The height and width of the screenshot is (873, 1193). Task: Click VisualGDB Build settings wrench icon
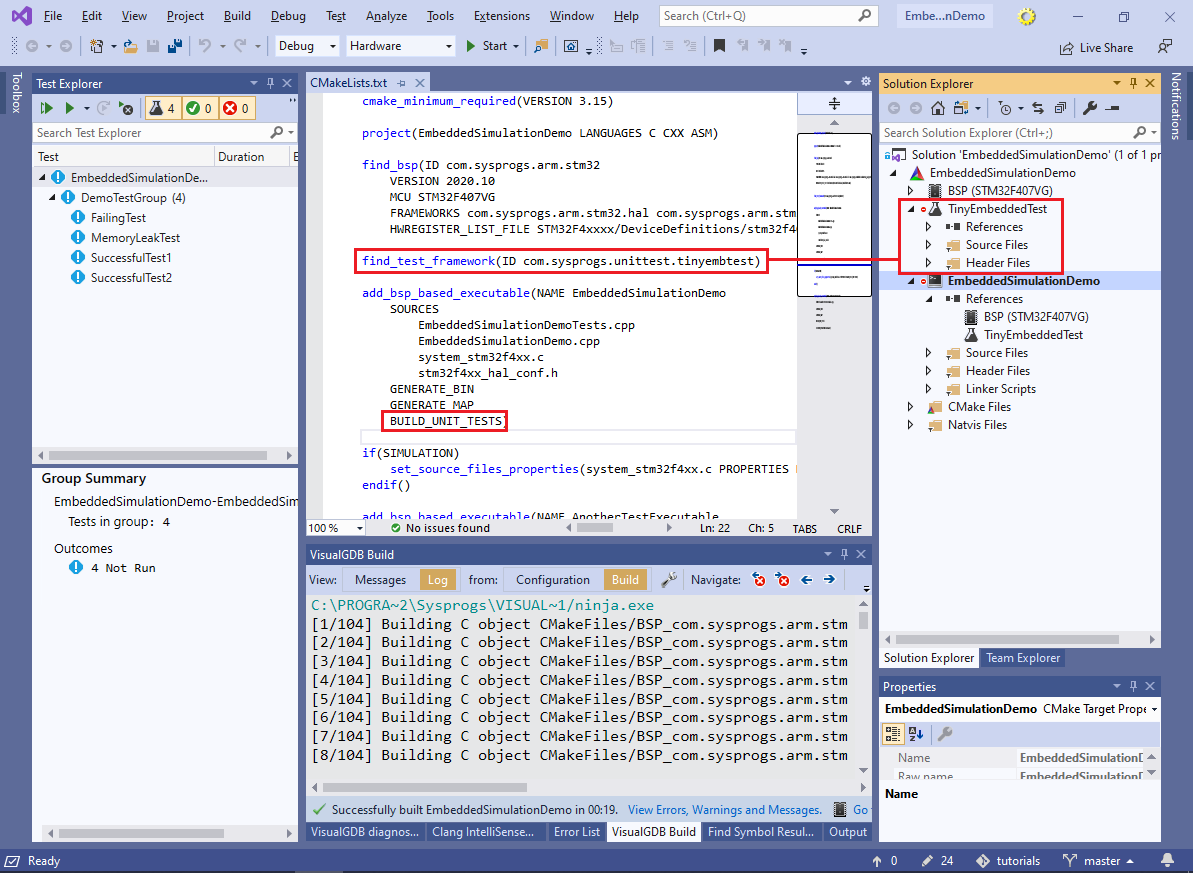pos(669,580)
